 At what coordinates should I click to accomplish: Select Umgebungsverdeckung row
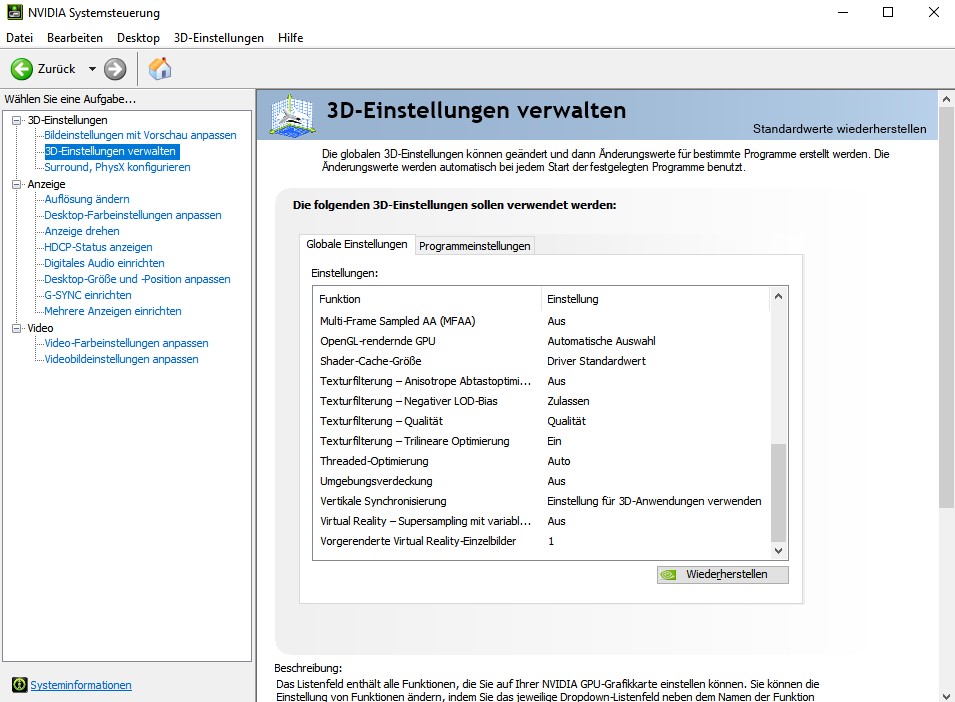click(x=541, y=481)
